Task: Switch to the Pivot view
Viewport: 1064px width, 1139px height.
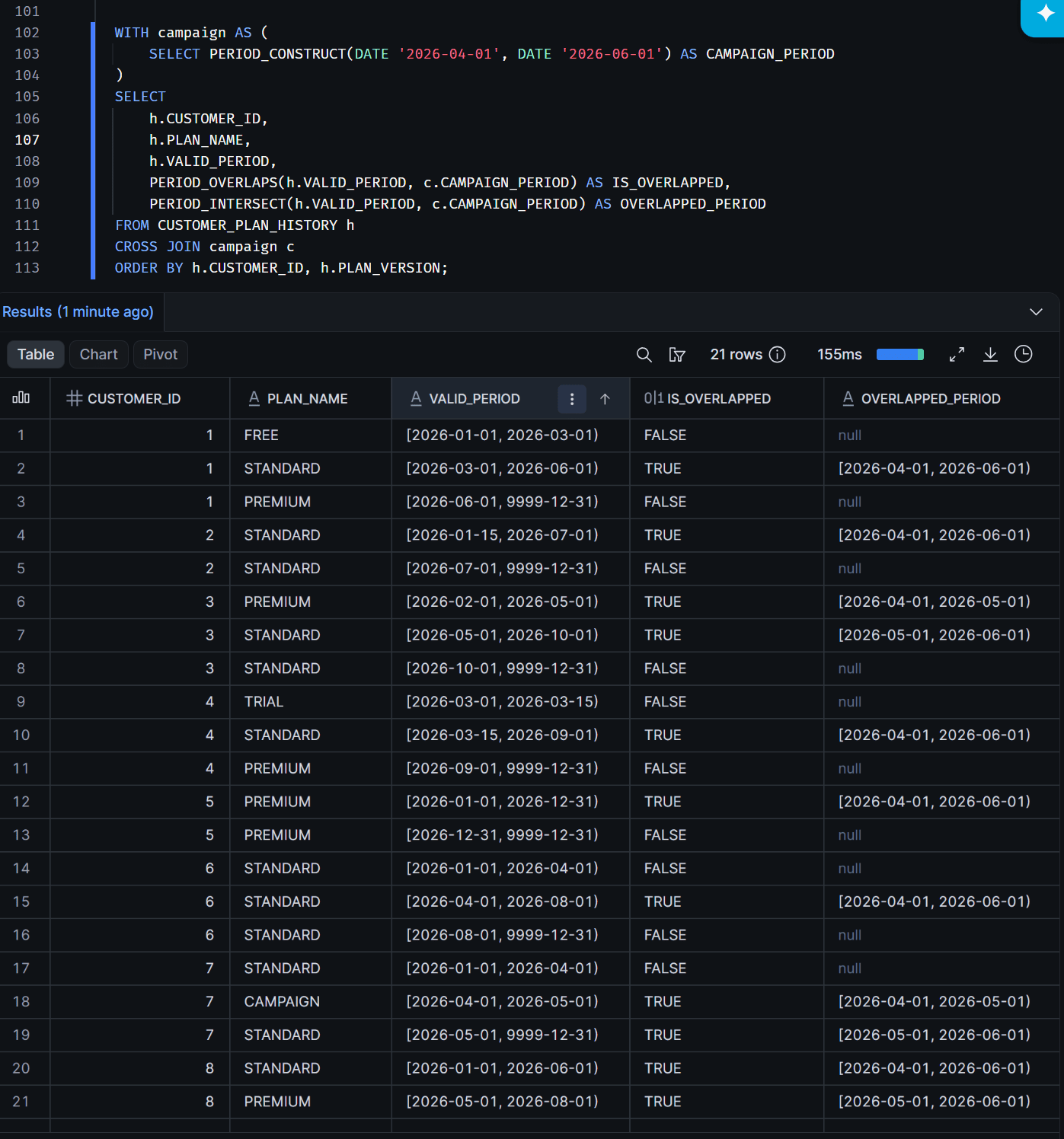Action: (x=161, y=355)
